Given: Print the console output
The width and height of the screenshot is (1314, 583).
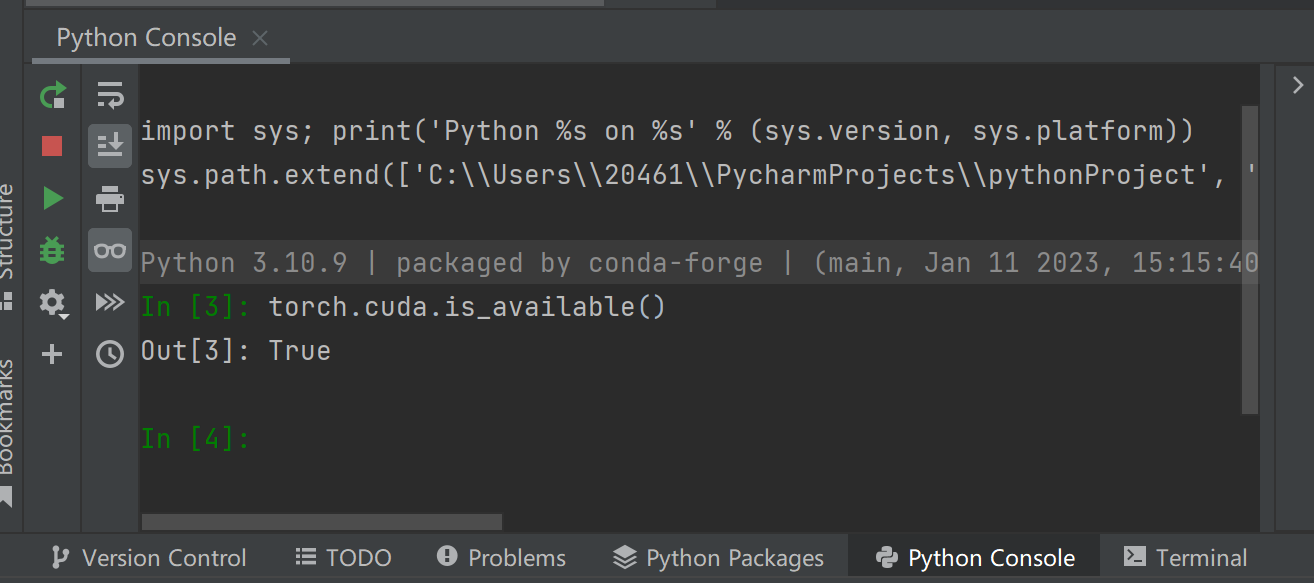Looking at the screenshot, I should click(x=109, y=197).
